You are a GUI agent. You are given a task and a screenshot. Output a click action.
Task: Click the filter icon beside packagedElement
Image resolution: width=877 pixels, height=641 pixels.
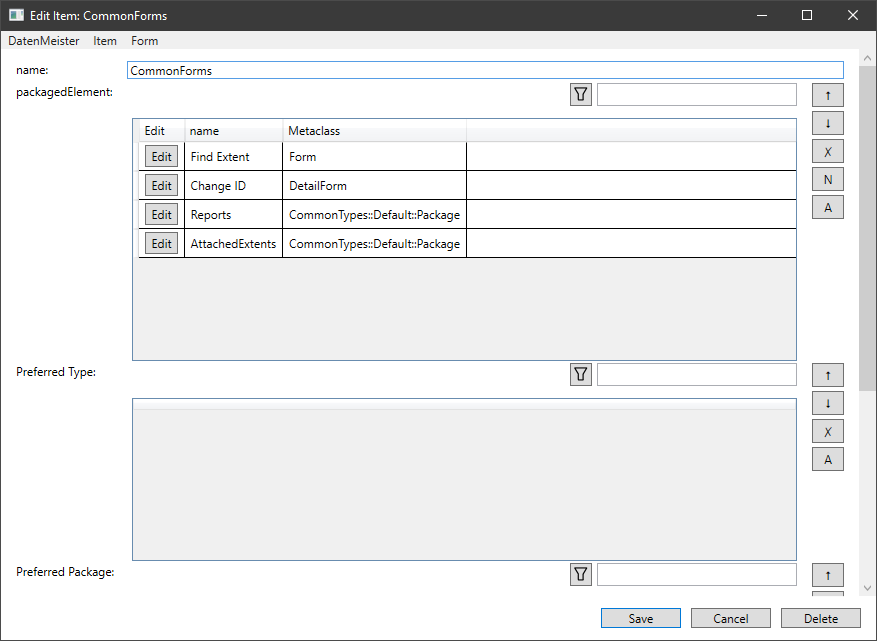point(581,95)
